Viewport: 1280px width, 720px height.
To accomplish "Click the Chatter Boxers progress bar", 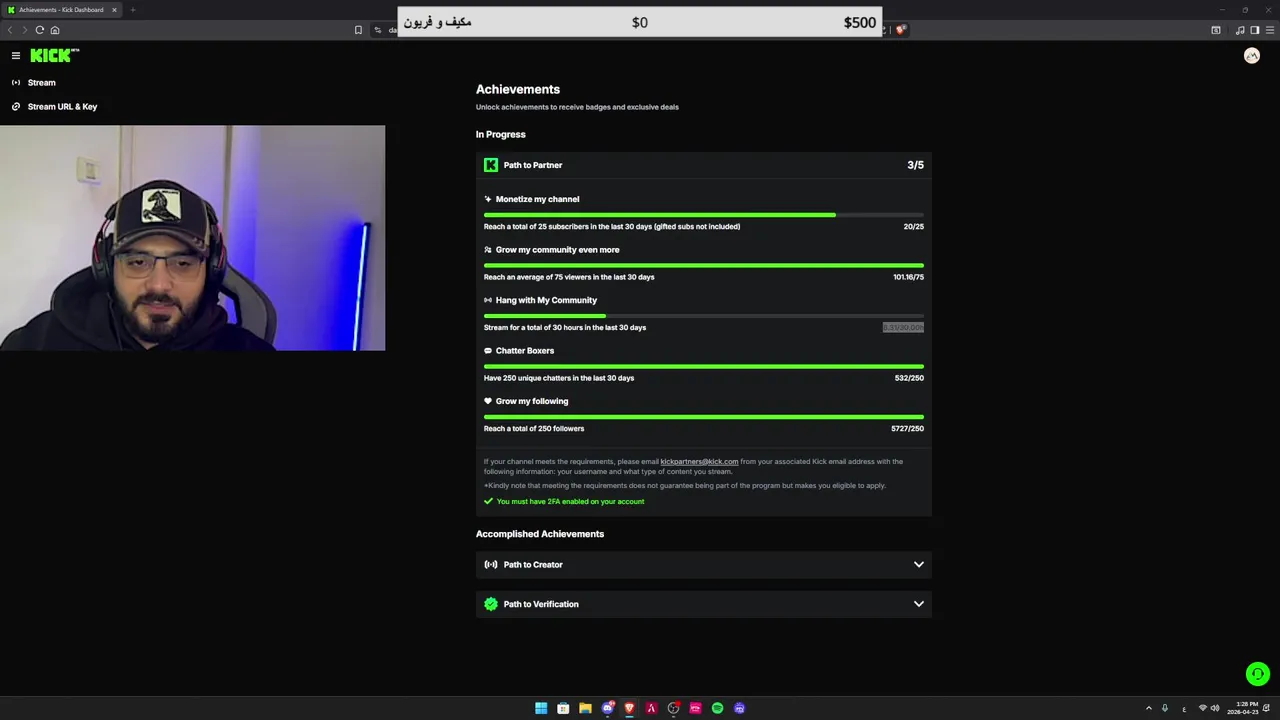I will [x=704, y=367].
